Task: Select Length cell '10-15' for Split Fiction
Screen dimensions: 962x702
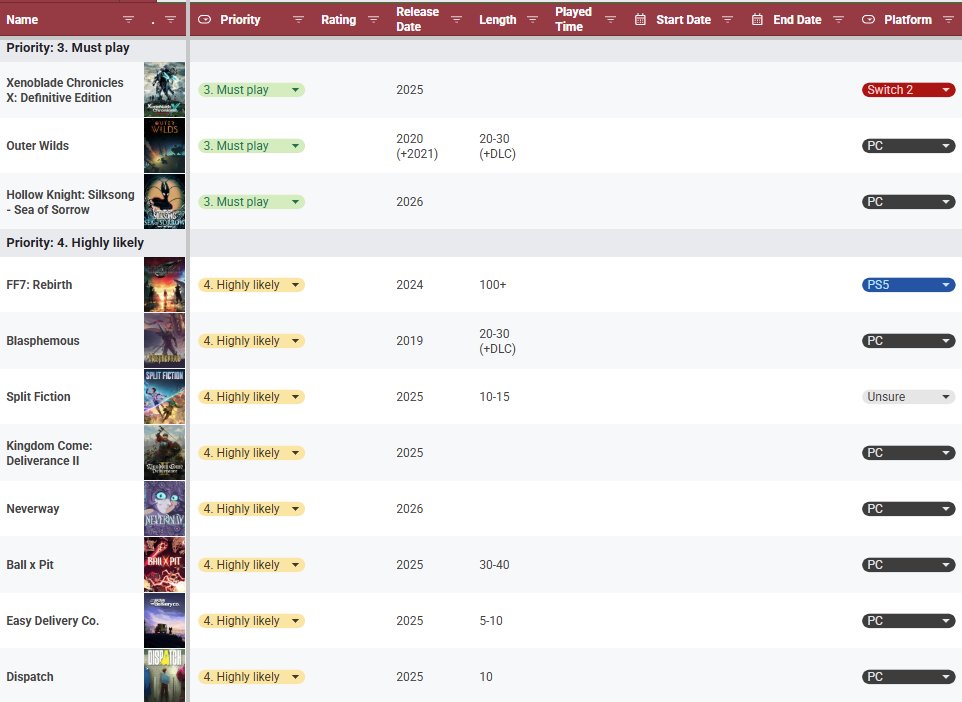Action: coord(509,396)
